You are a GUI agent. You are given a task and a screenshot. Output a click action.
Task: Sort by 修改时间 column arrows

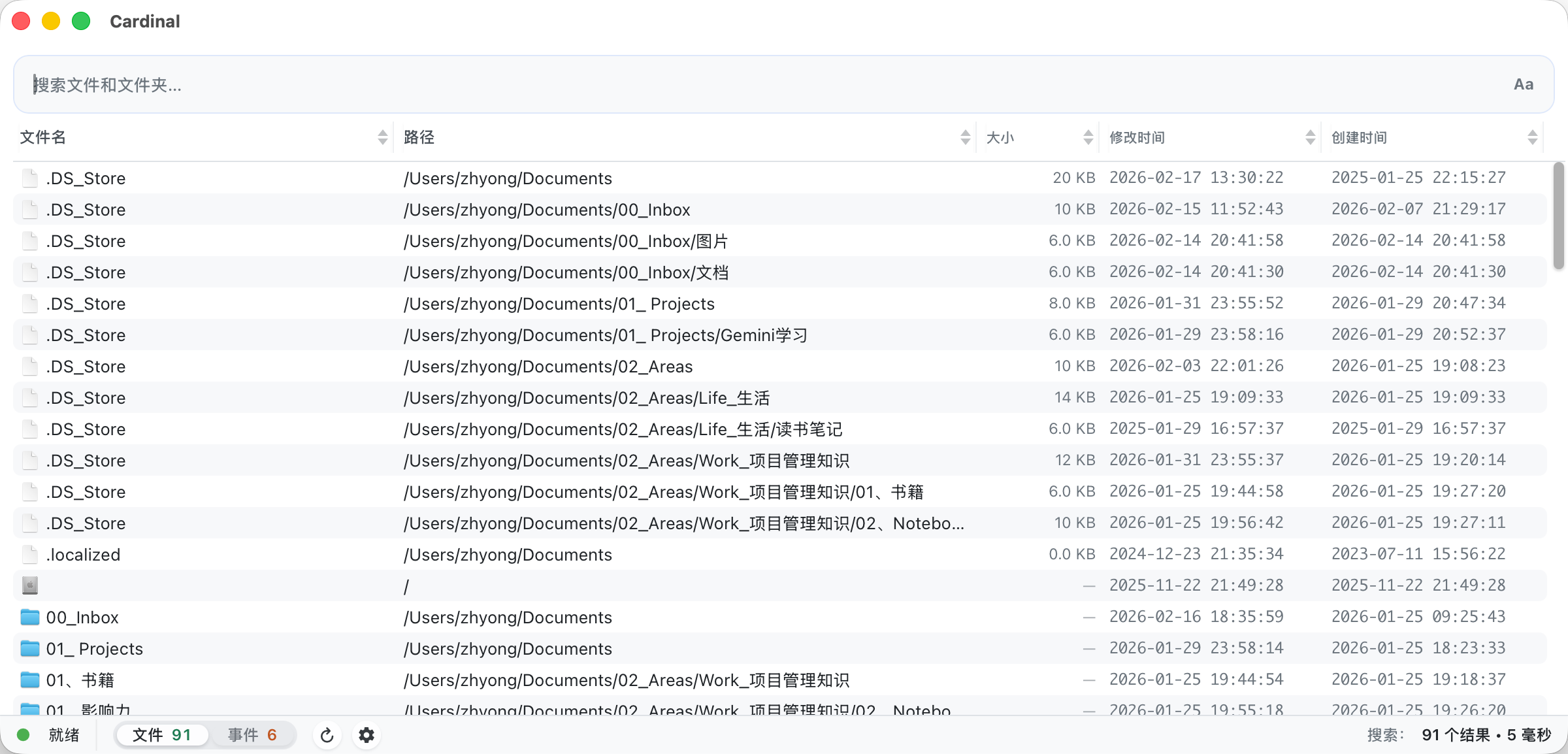pos(1310,137)
